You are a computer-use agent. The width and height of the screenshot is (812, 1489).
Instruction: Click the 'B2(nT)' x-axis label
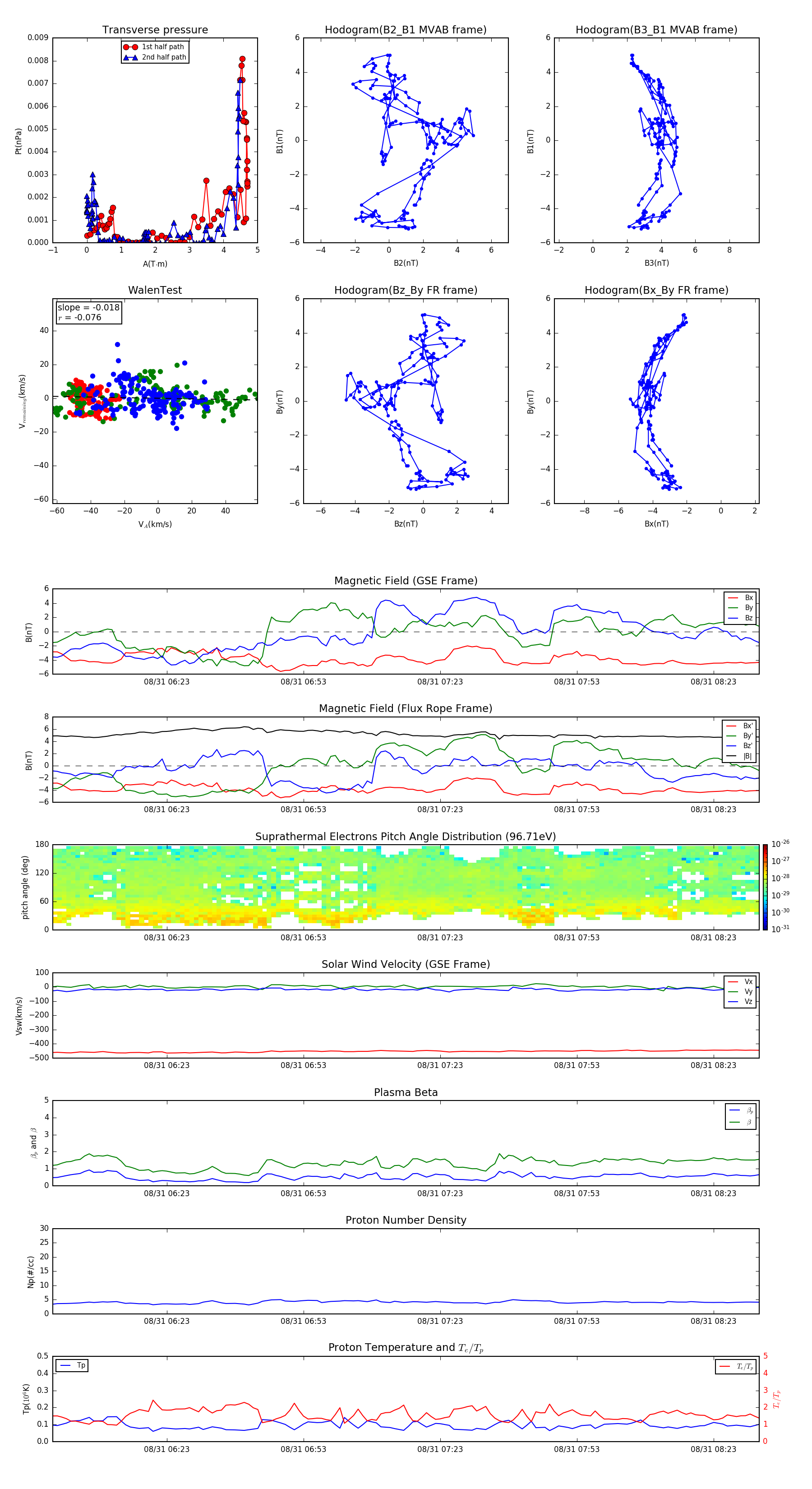coord(406,263)
